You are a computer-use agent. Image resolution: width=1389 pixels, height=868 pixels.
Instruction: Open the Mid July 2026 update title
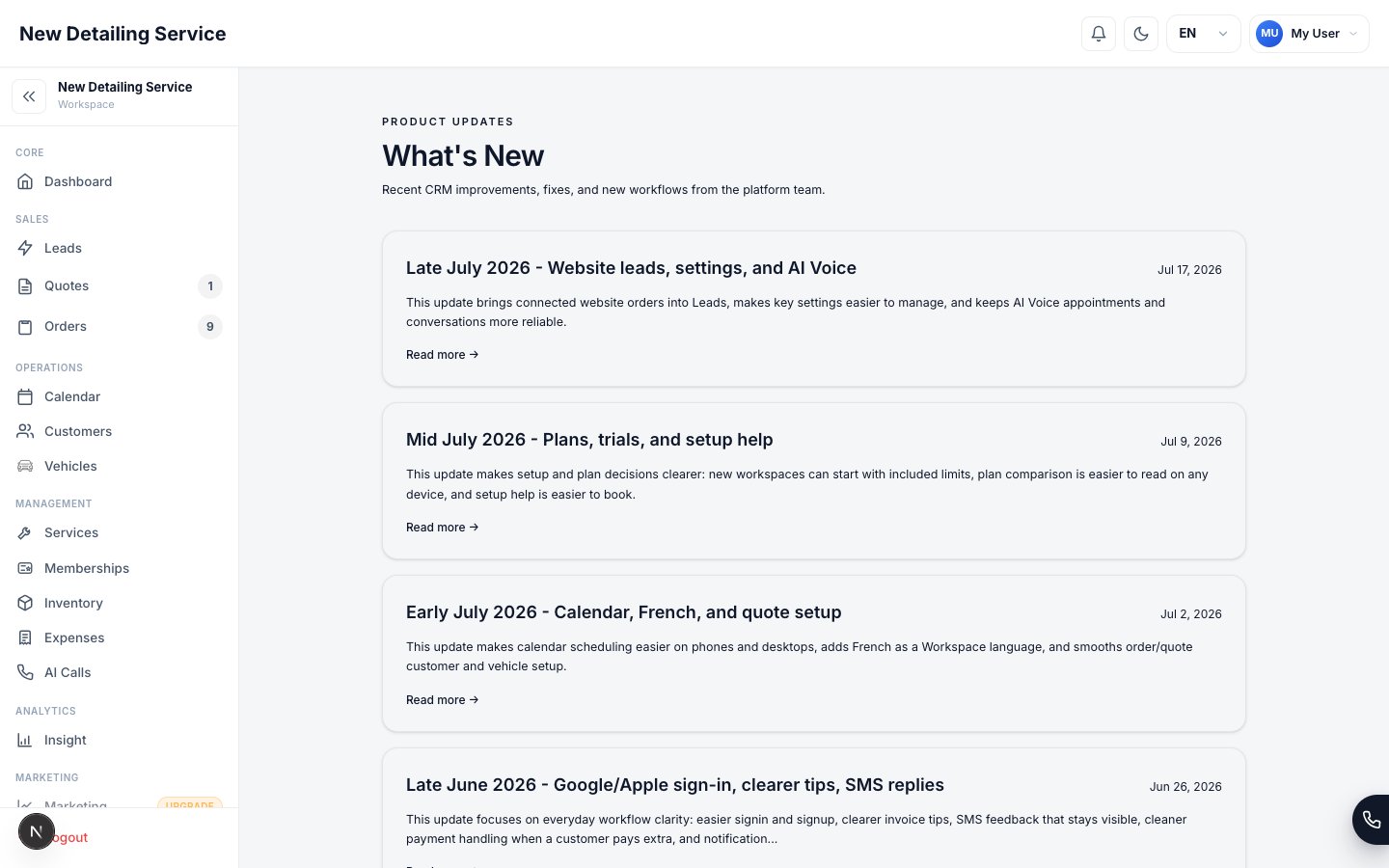(589, 440)
